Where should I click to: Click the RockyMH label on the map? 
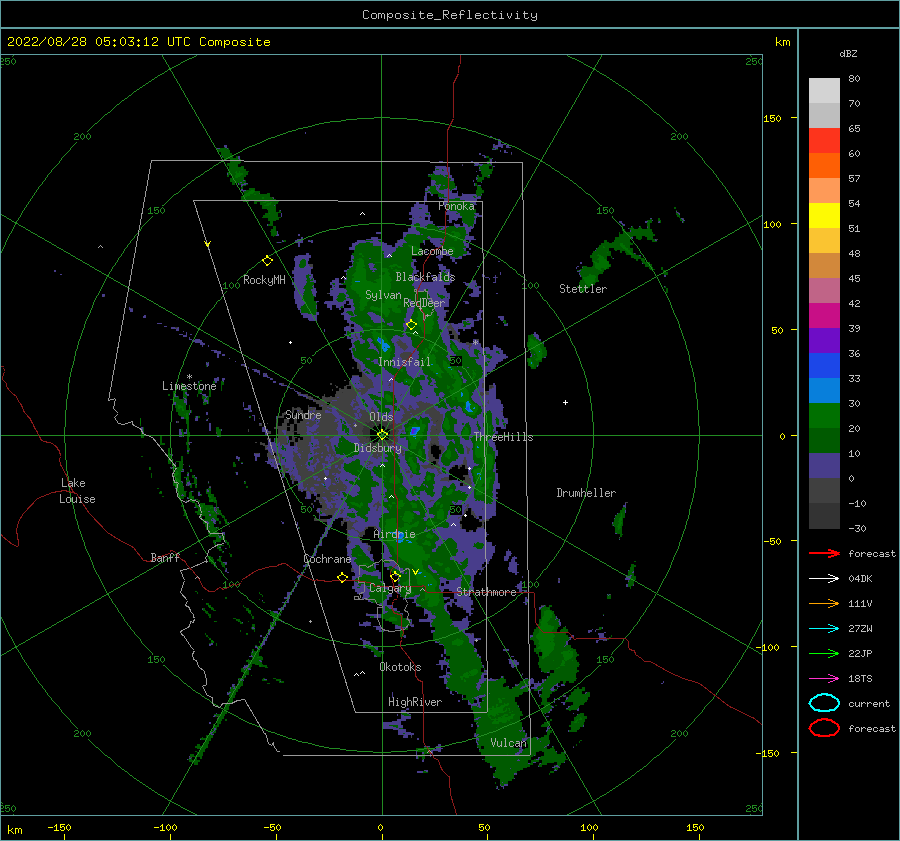[264, 280]
